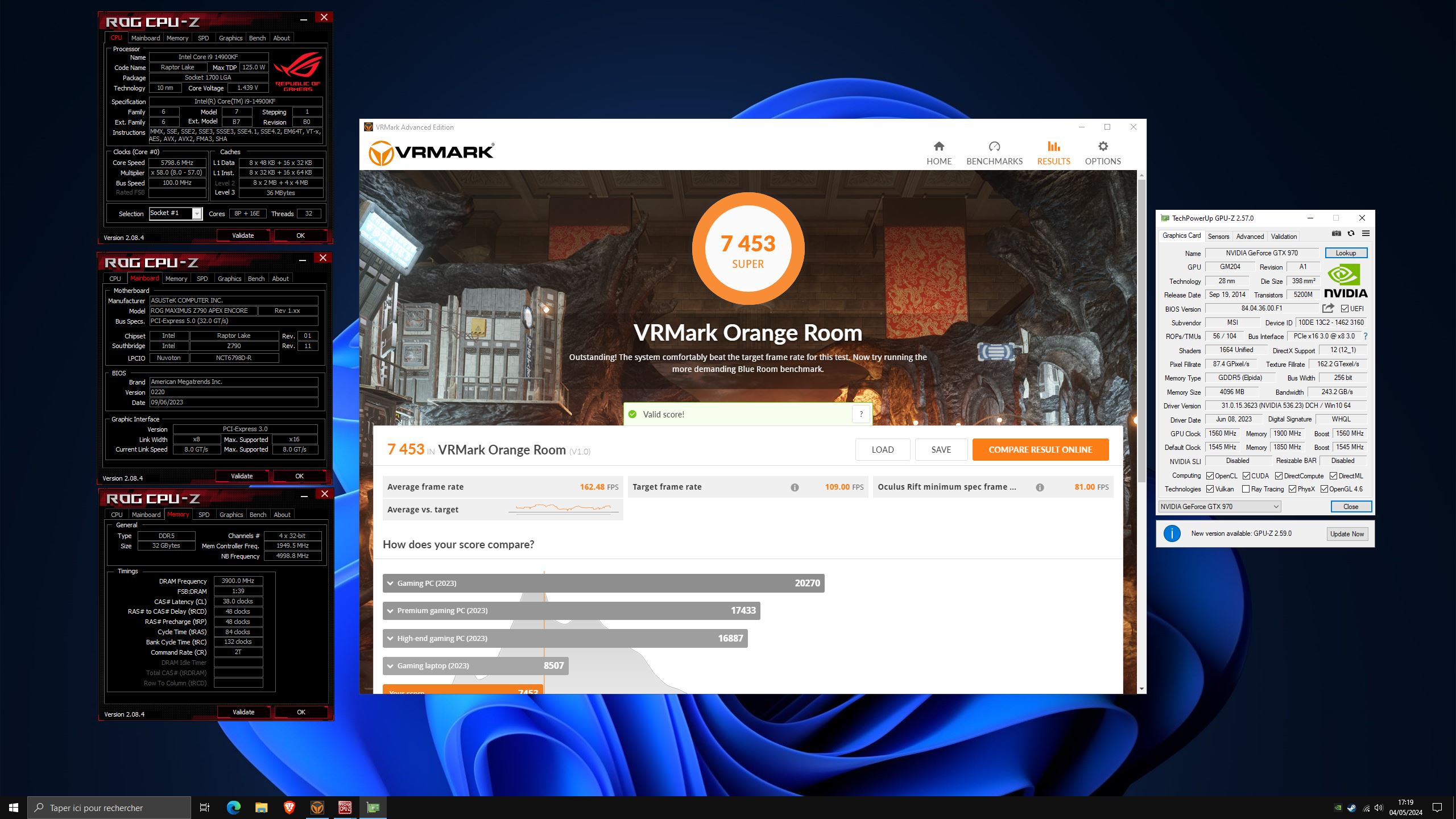This screenshot has width=1456, height=819.
Task: Click the taskbar search box
Action: pyautogui.click(x=109, y=808)
